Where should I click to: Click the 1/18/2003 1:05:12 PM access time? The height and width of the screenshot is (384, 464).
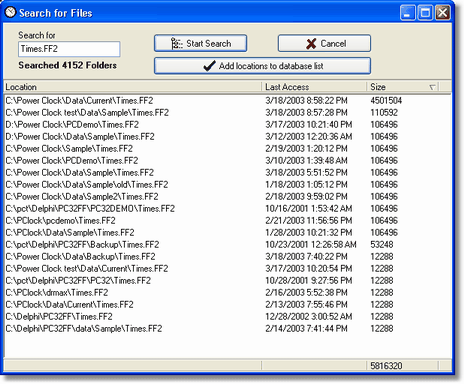[x=306, y=185]
